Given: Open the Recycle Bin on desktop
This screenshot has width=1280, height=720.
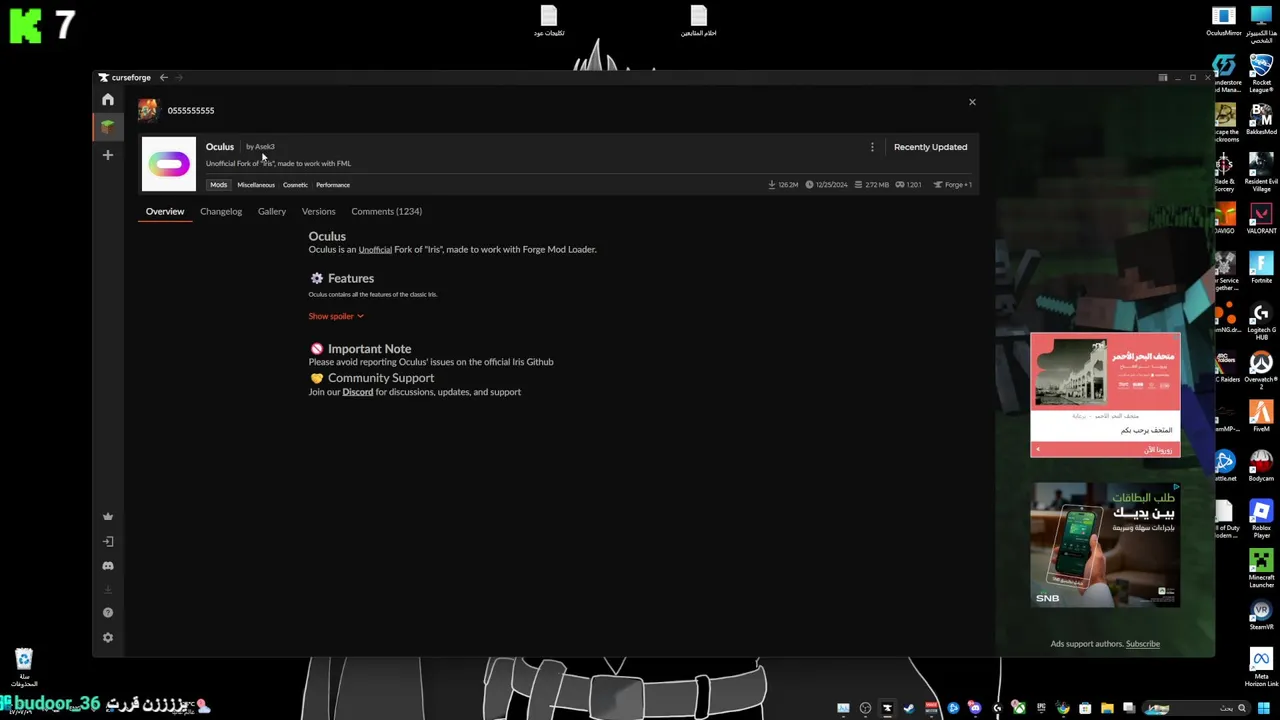Looking at the screenshot, I should (x=24, y=668).
